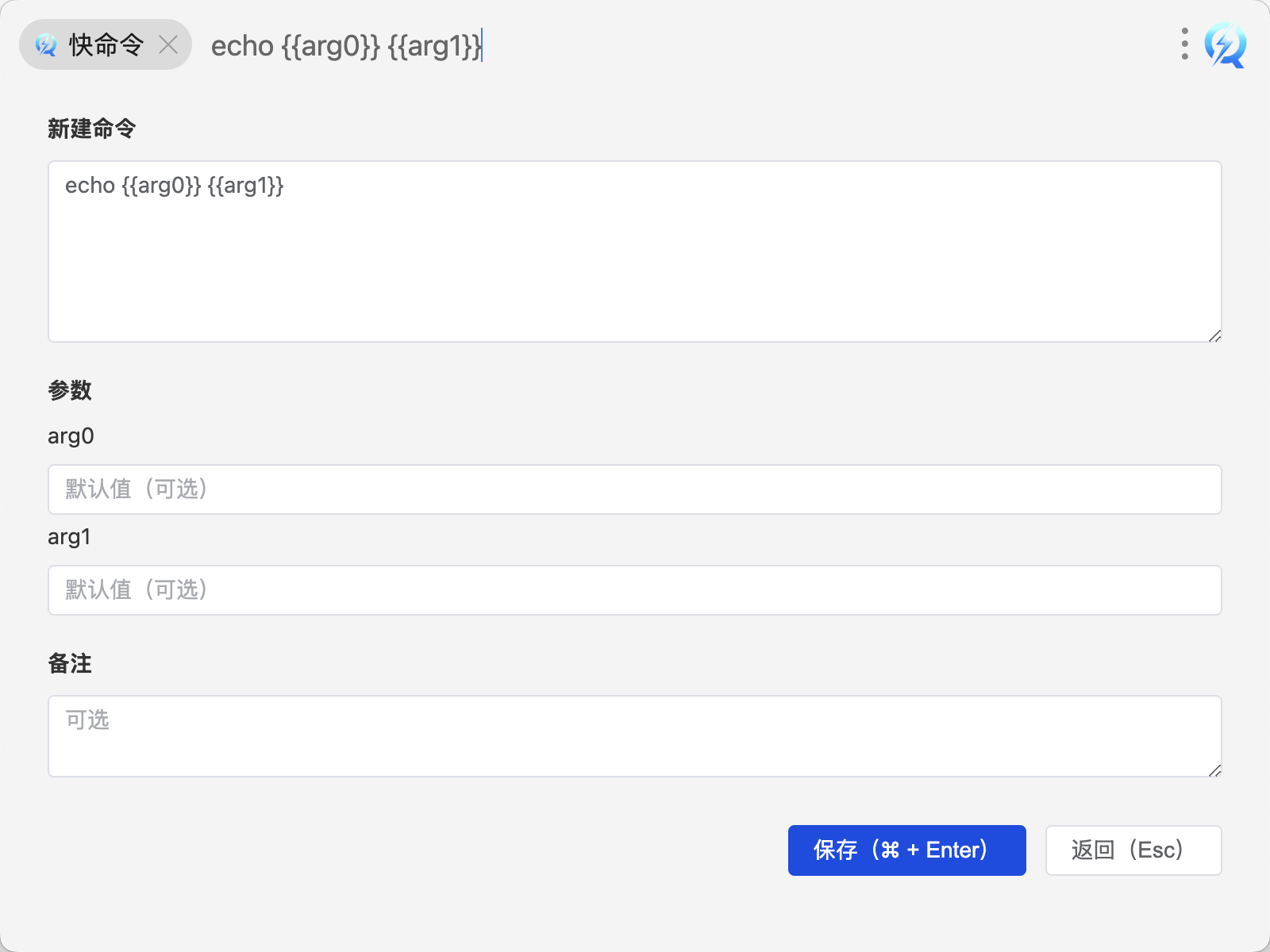Click the arg0 default value field
The height and width of the screenshot is (952, 1270).
(635, 489)
